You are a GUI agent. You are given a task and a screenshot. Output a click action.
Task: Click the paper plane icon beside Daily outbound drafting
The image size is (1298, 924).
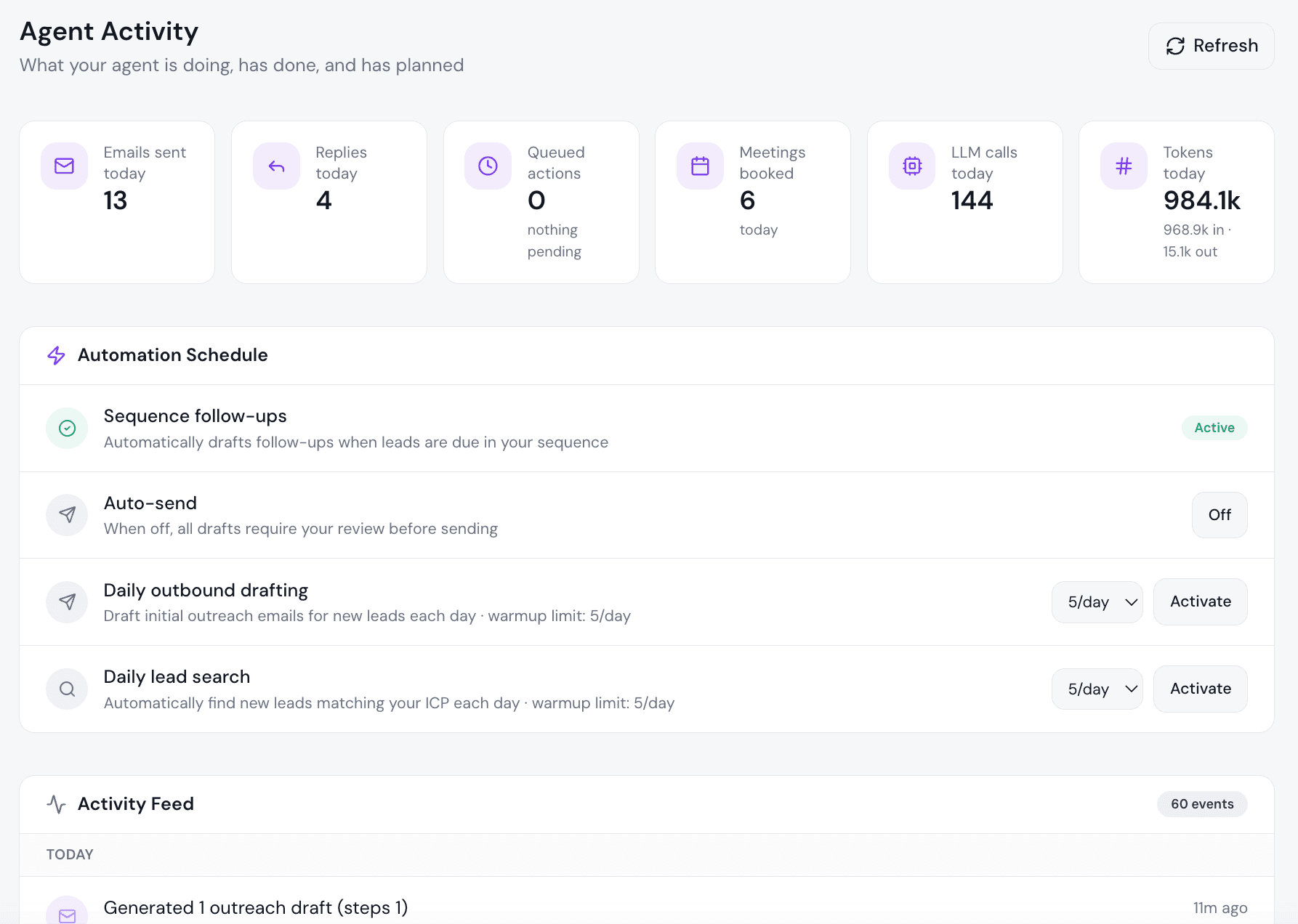coord(67,602)
